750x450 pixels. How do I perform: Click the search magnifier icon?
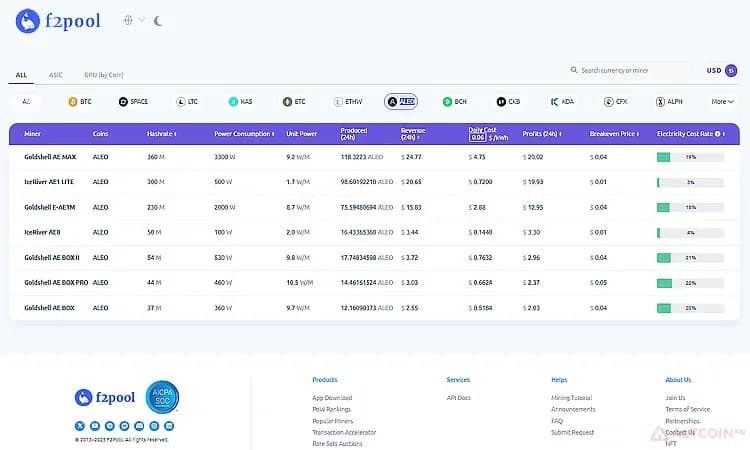(574, 70)
